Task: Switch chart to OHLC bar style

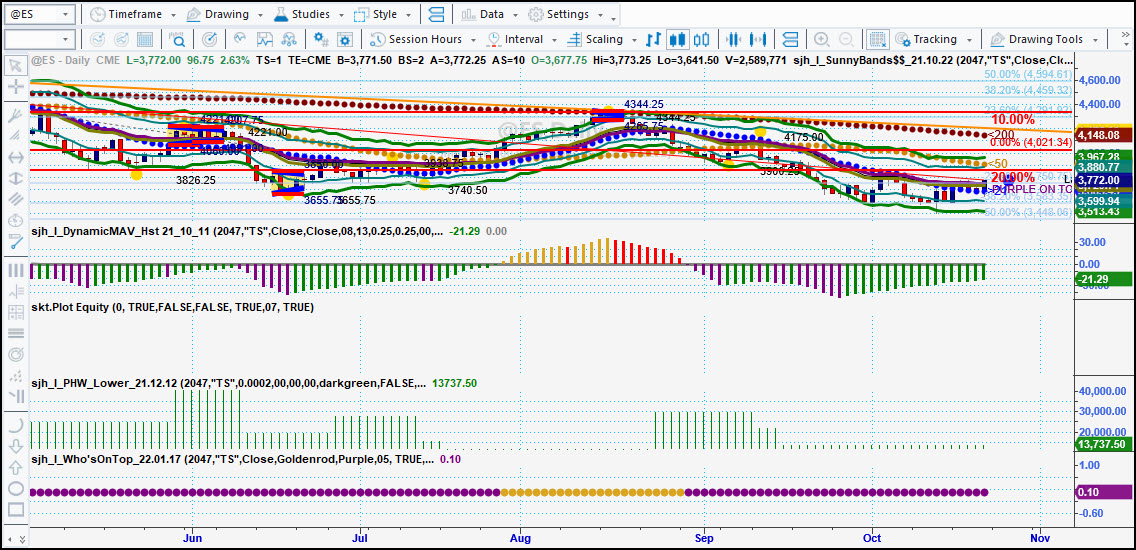Action: [653, 39]
